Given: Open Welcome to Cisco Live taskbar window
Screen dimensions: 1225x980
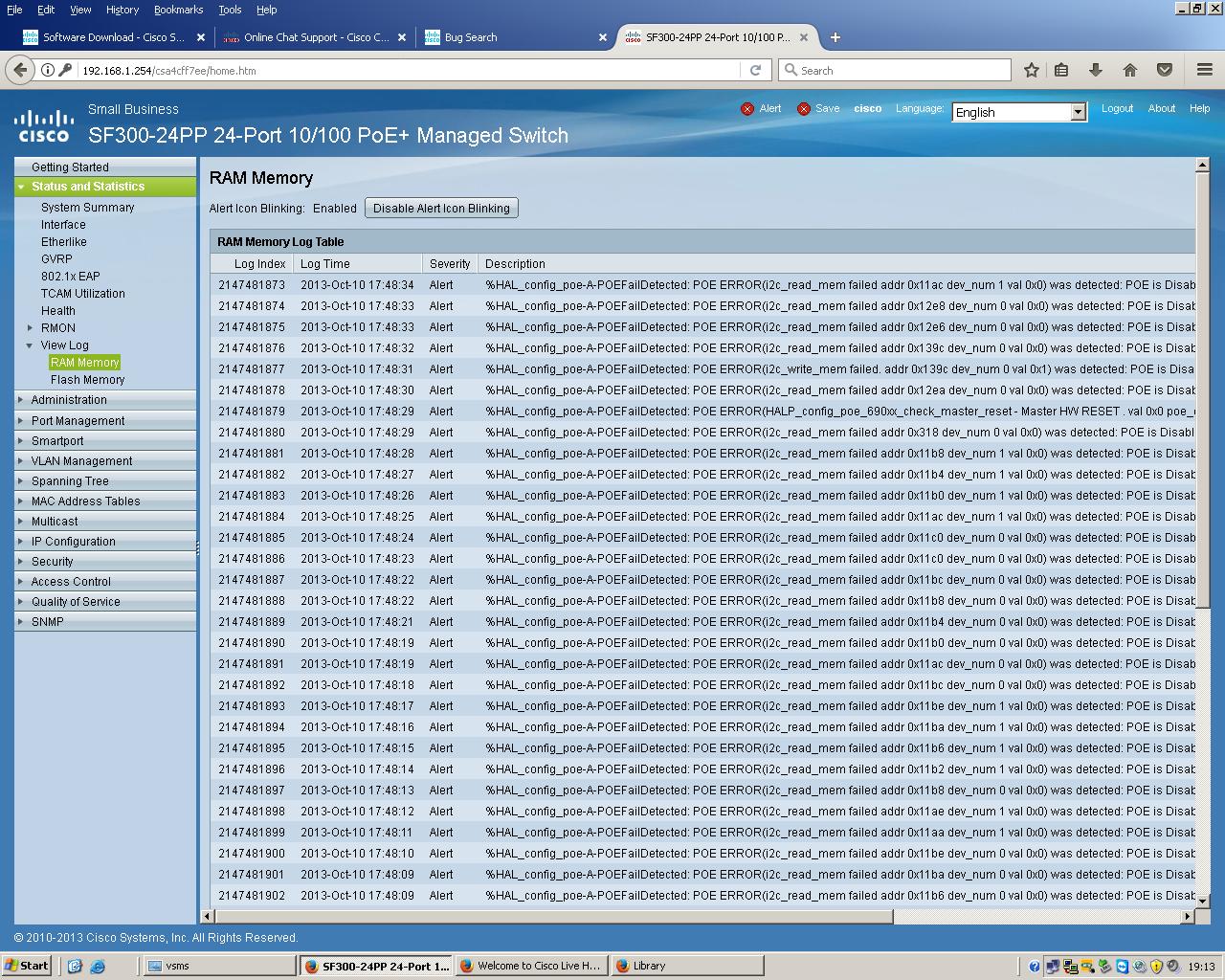Looking at the screenshot, I should click(x=531, y=966).
